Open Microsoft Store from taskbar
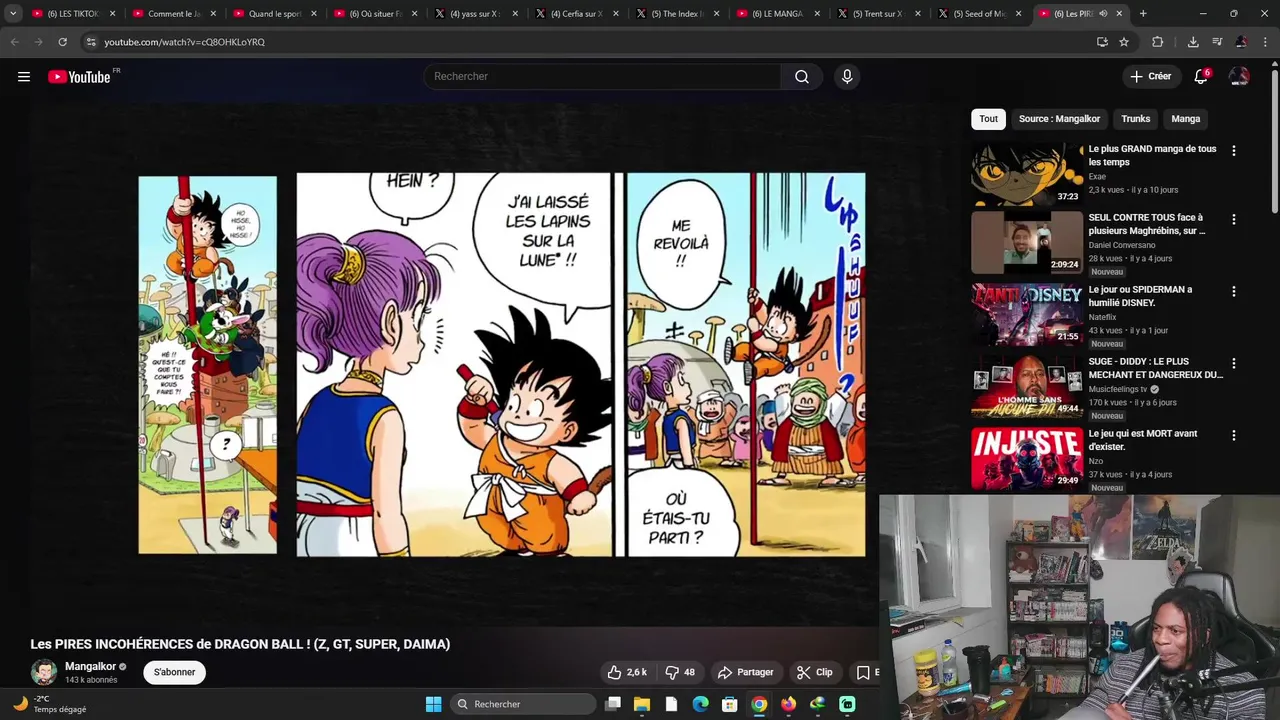 click(730, 704)
